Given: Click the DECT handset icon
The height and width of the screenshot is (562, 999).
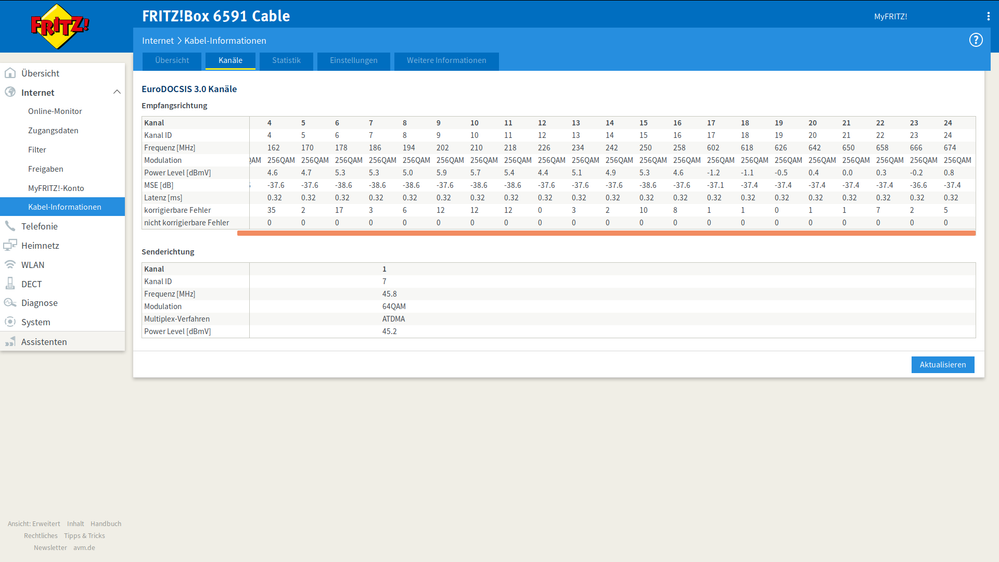Looking at the screenshot, I should [10, 284].
